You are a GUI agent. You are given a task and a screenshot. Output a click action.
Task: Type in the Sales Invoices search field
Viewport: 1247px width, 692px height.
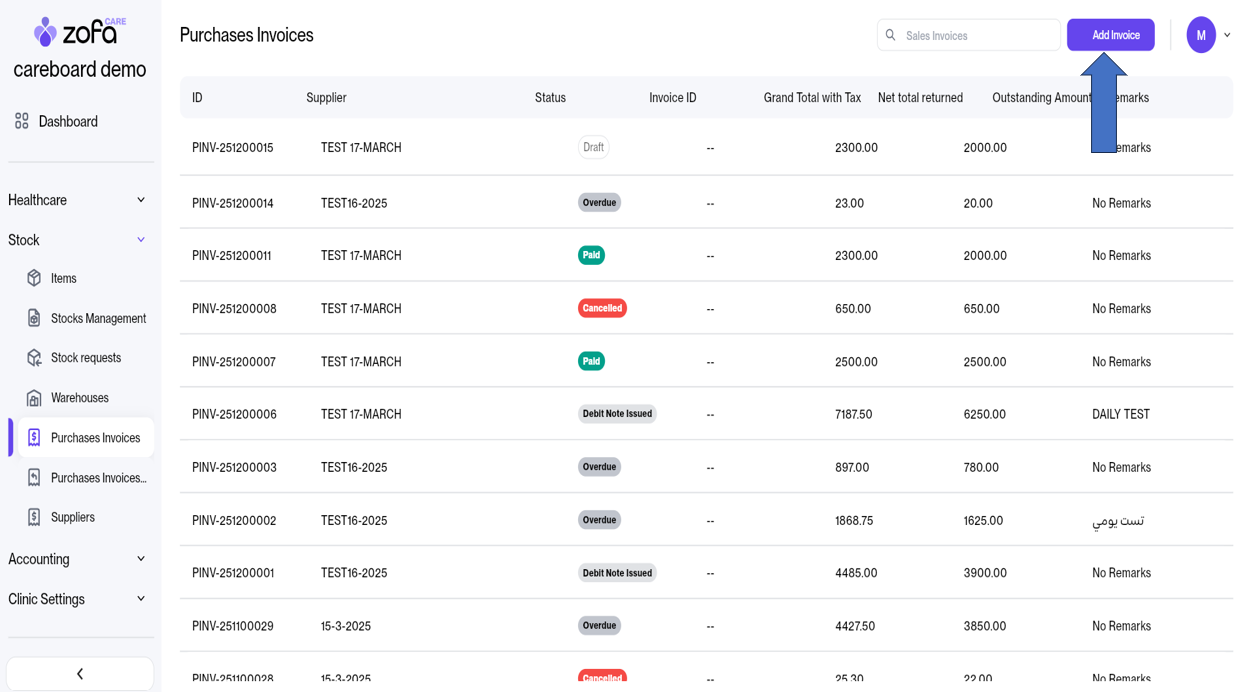point(977,35)
